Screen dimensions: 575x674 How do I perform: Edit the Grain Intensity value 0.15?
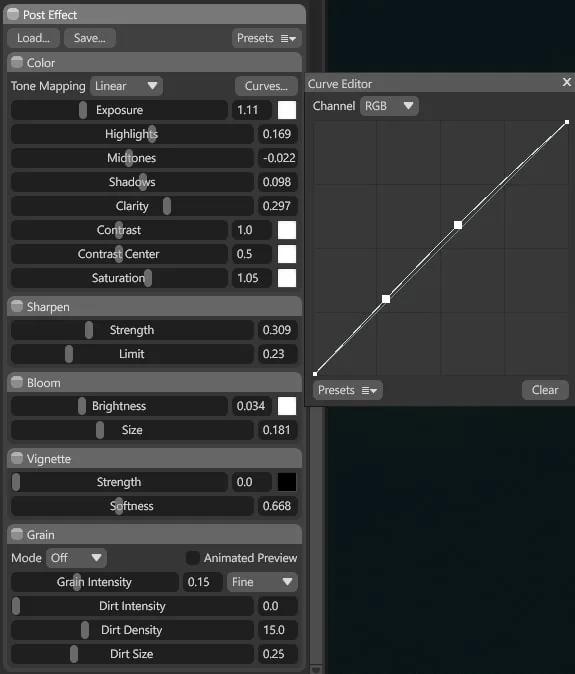point(202,582)
